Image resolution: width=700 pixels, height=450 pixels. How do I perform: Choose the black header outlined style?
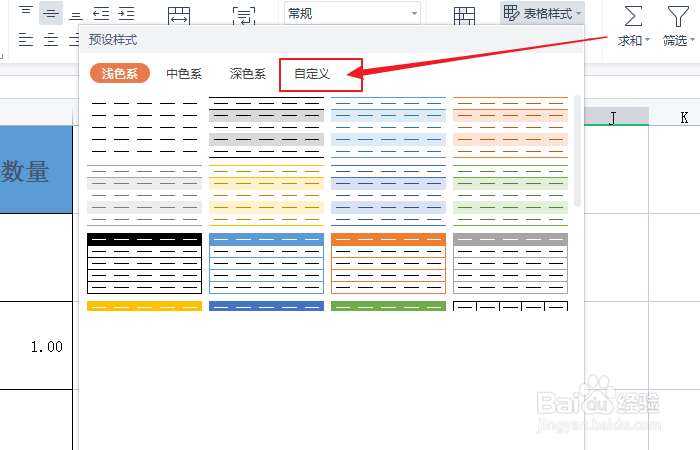[144, 263]
